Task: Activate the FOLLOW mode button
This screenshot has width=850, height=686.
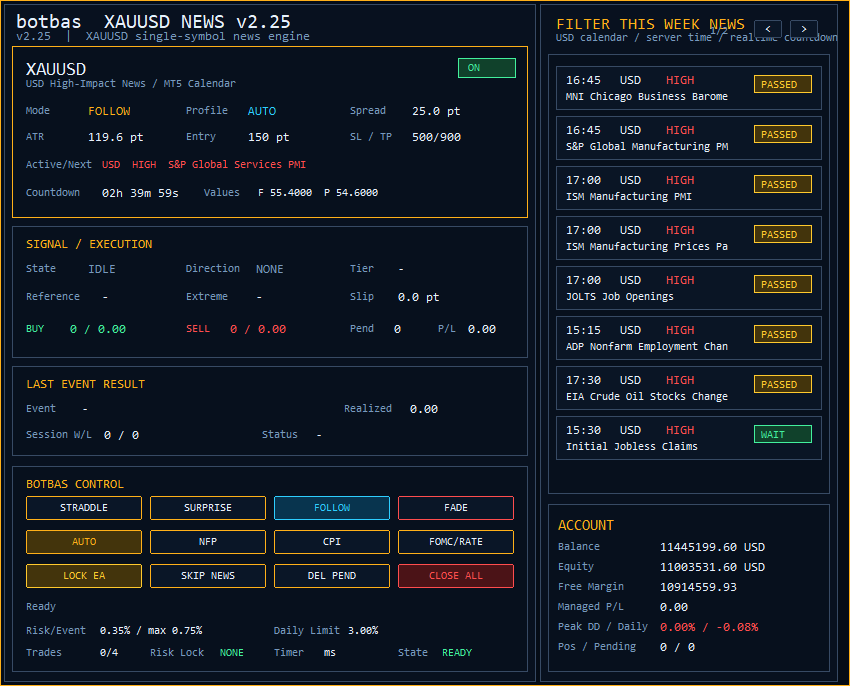Action: point(332,508)
